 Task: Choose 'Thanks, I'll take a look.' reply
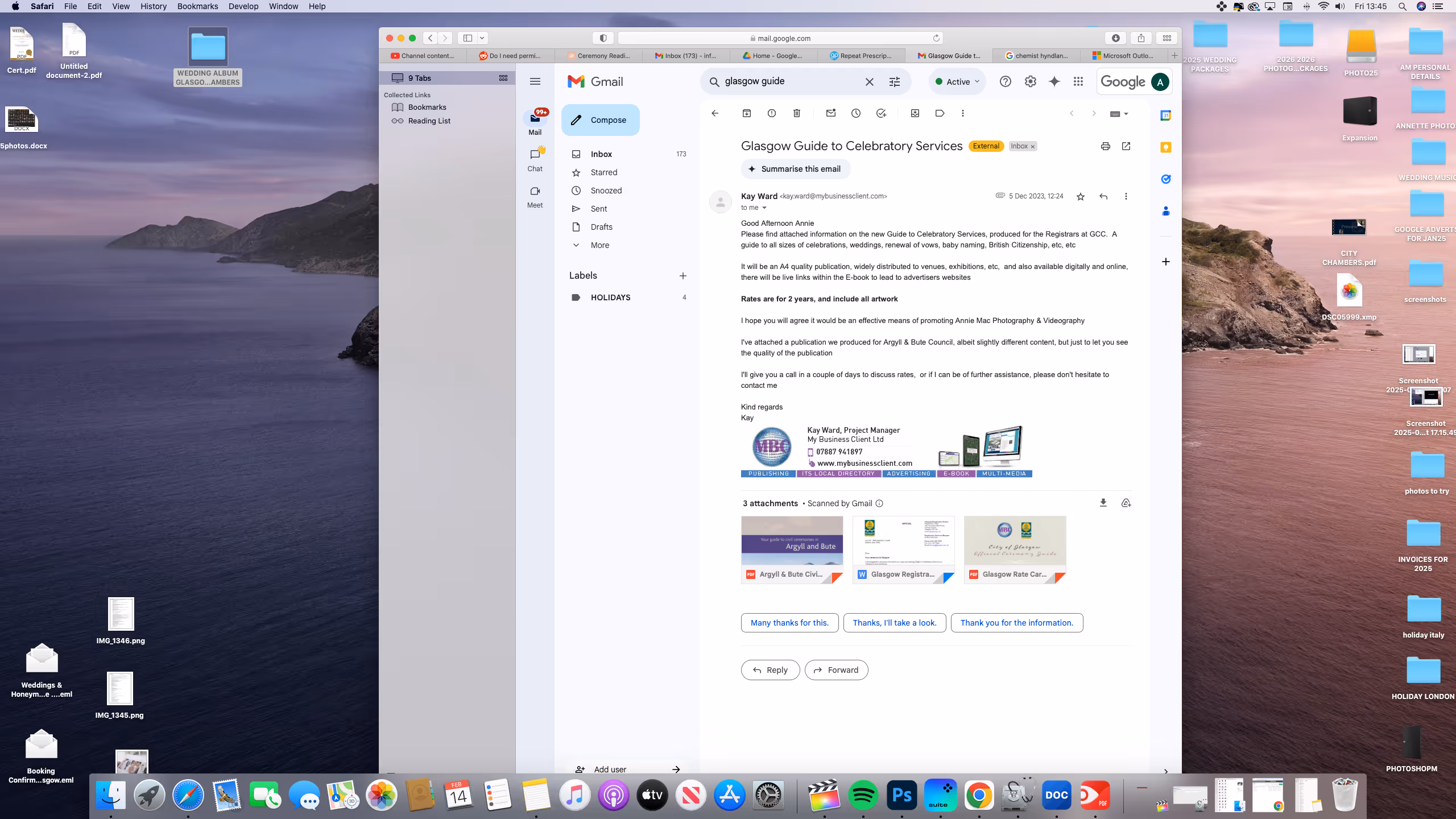coord(894,623)
